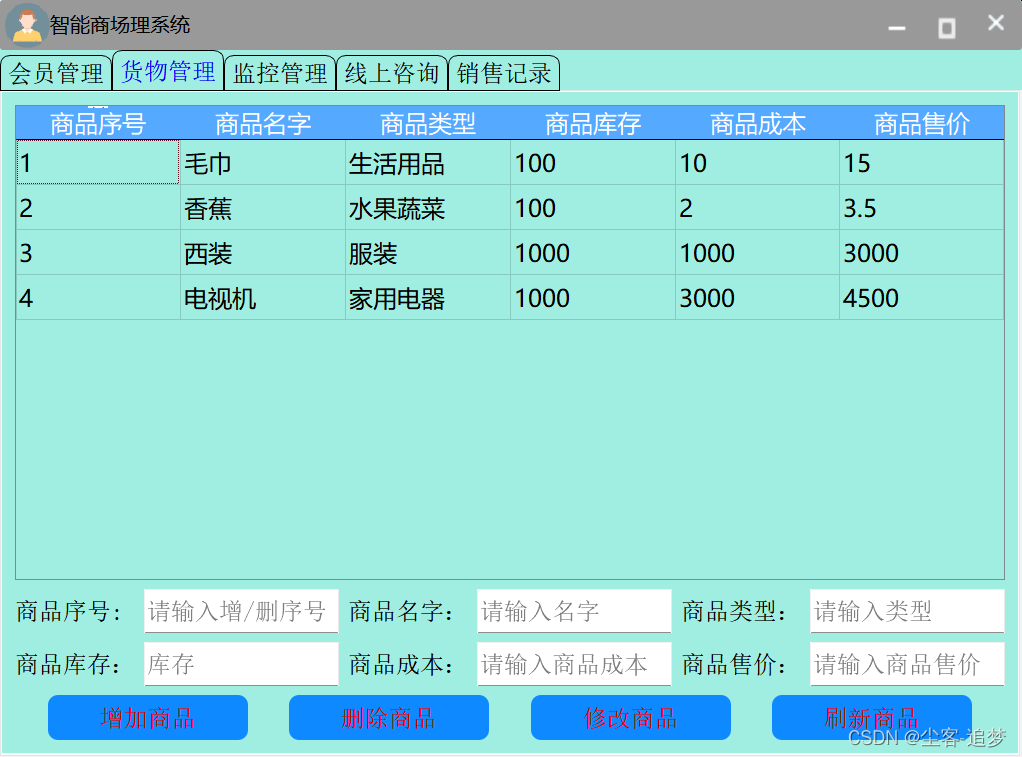Screen dimensions: 1022x757
Task: Click the 商品成本 column header
Action: click(757, 123)
